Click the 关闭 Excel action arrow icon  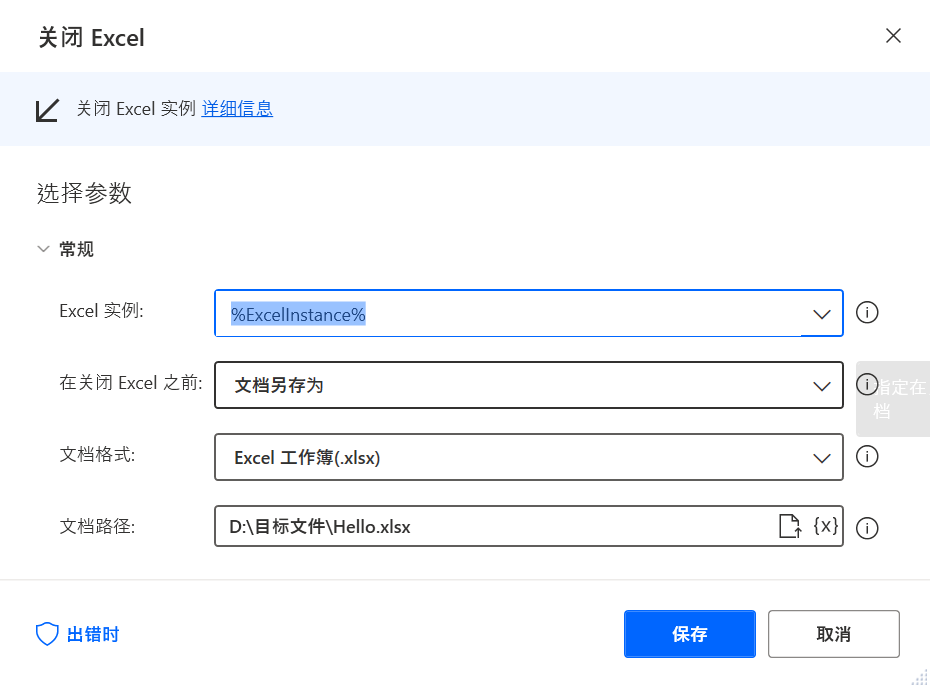click(47, 109)
